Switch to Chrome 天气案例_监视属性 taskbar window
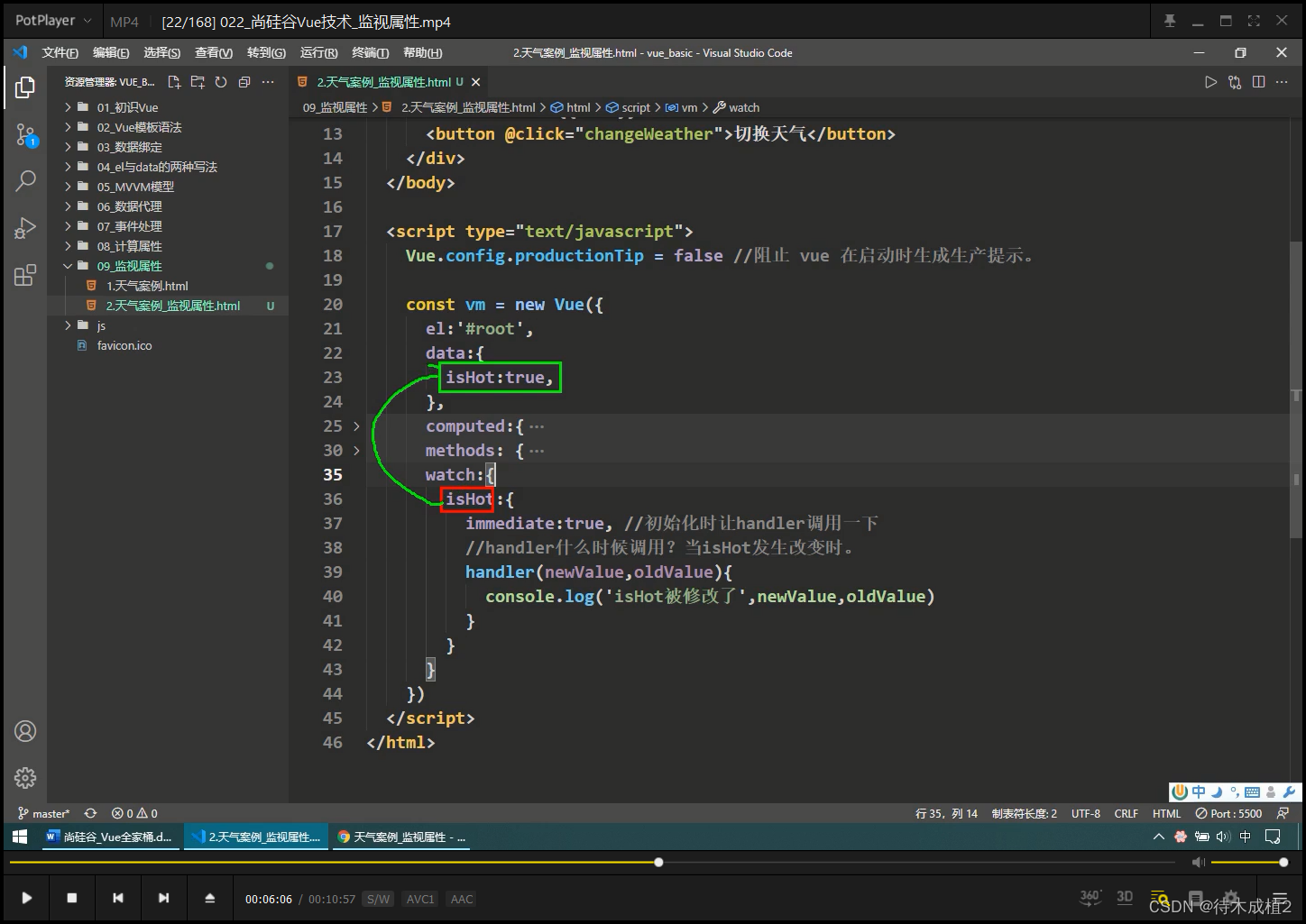The width and height of the screenshot is (1306, 924). pyautogui.click(x=401, y=837)
